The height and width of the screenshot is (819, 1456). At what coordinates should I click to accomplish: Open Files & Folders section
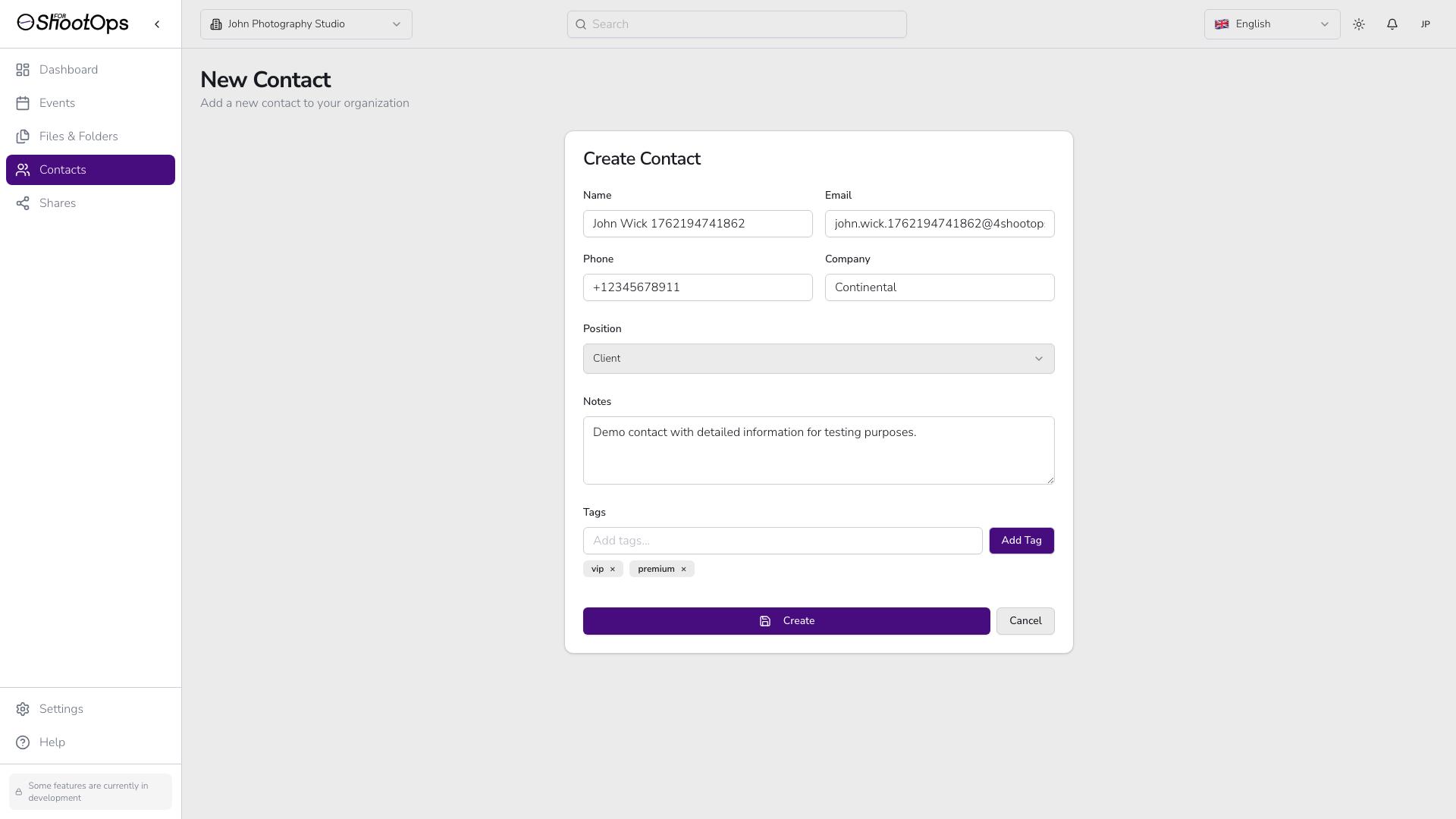(78, 136)
